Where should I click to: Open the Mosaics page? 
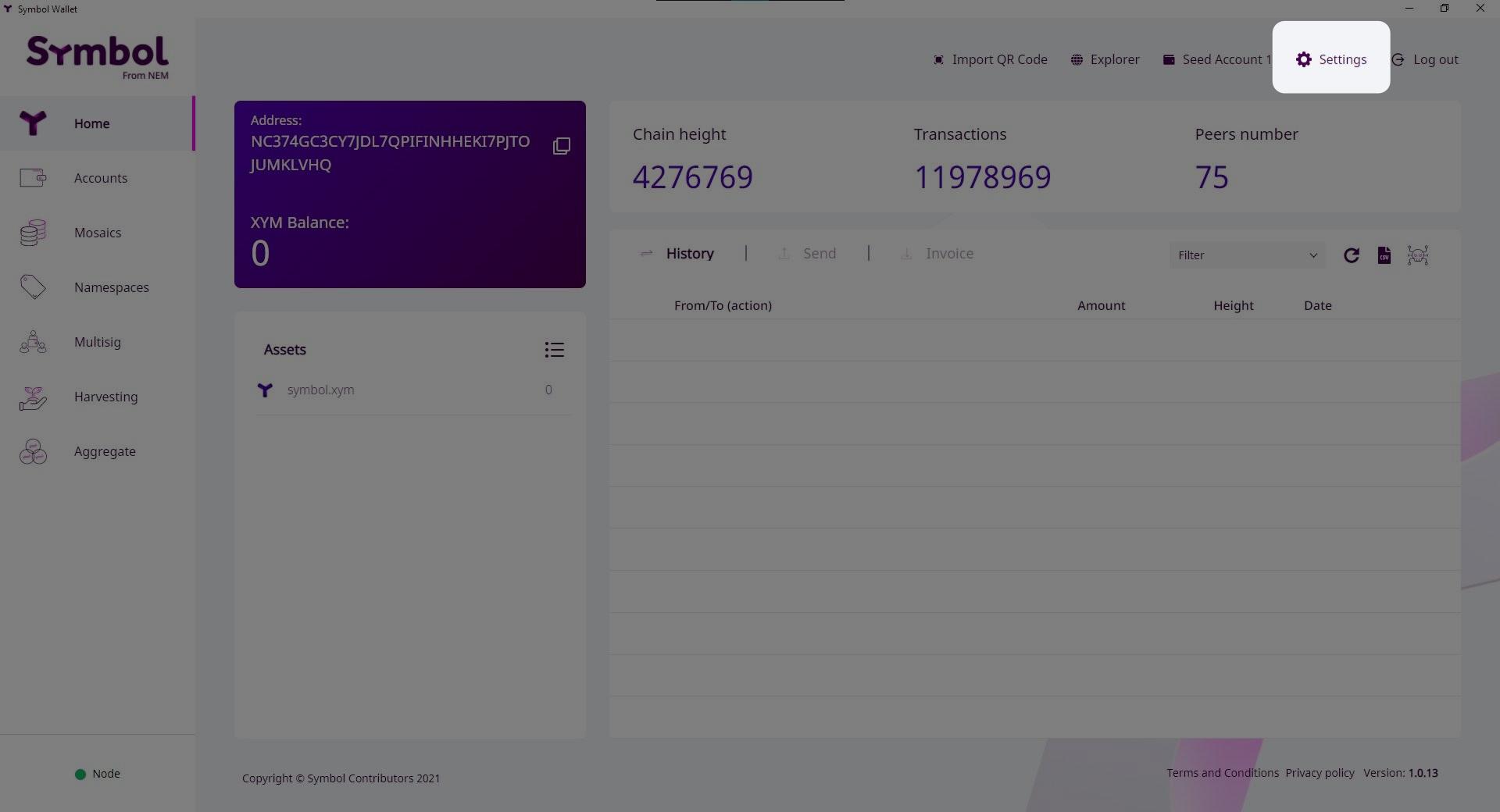pyautogui.click(x=98, y=233)
